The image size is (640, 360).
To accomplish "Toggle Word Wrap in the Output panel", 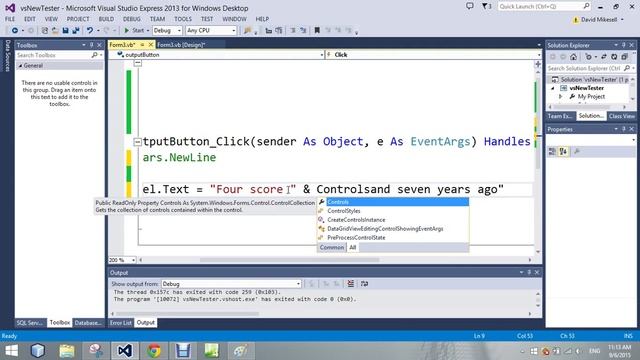I will coord(364,284).
